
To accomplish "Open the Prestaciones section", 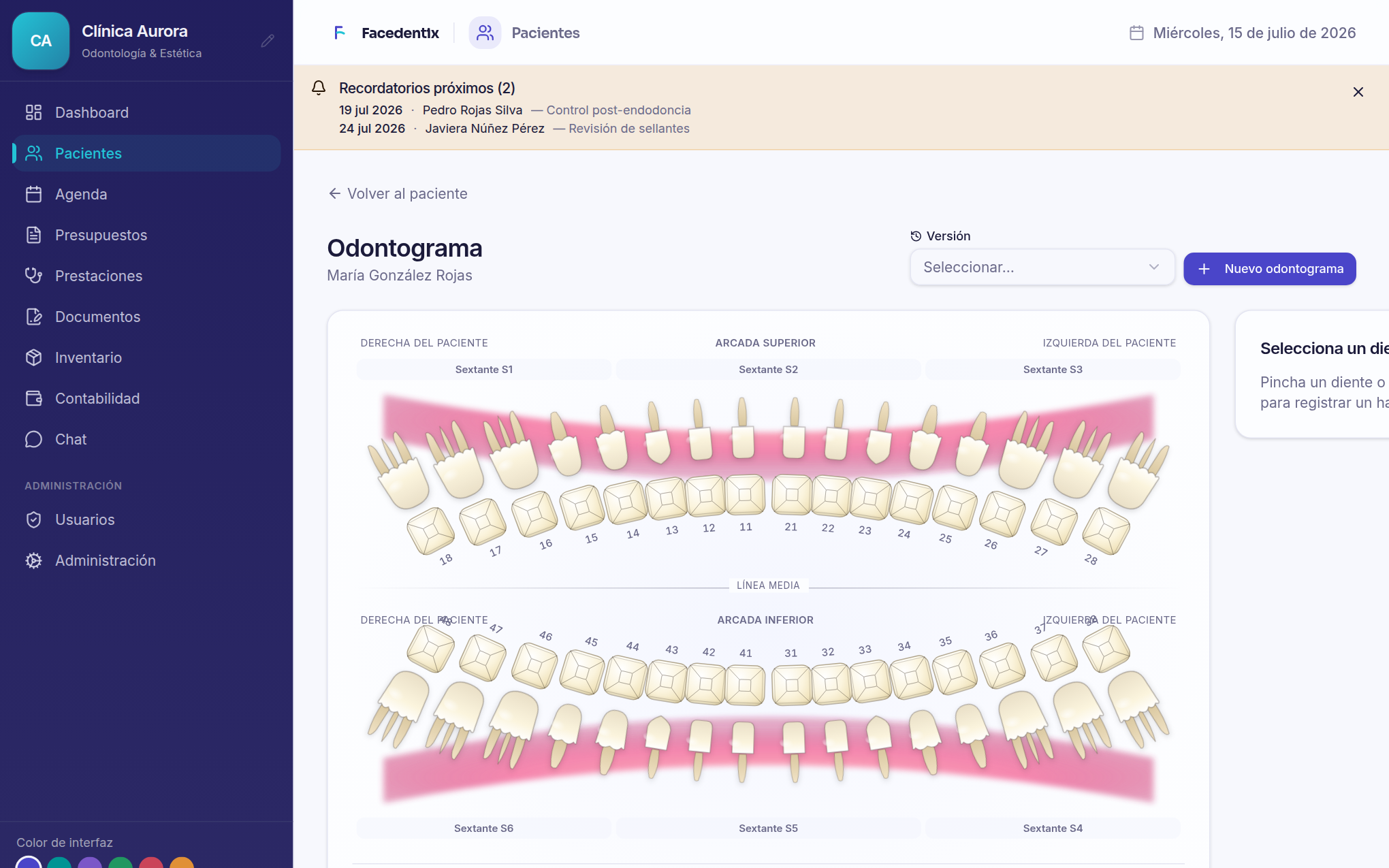I will pos(146,276).
